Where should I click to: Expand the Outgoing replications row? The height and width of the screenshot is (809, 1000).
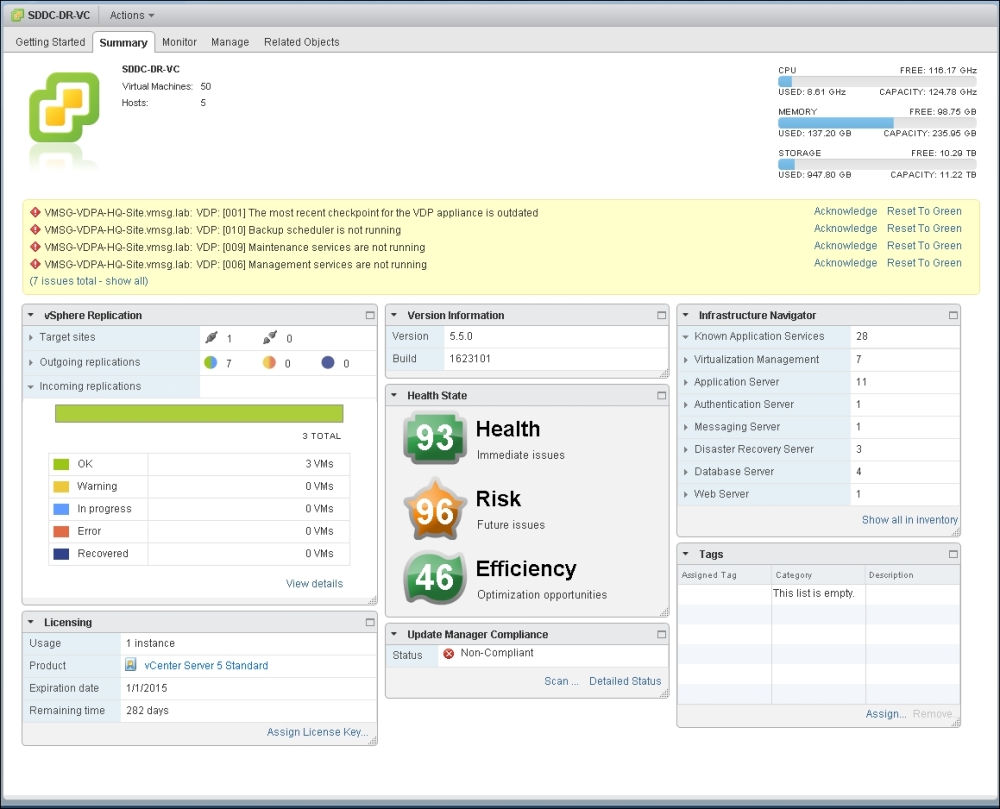coord(31,362)
